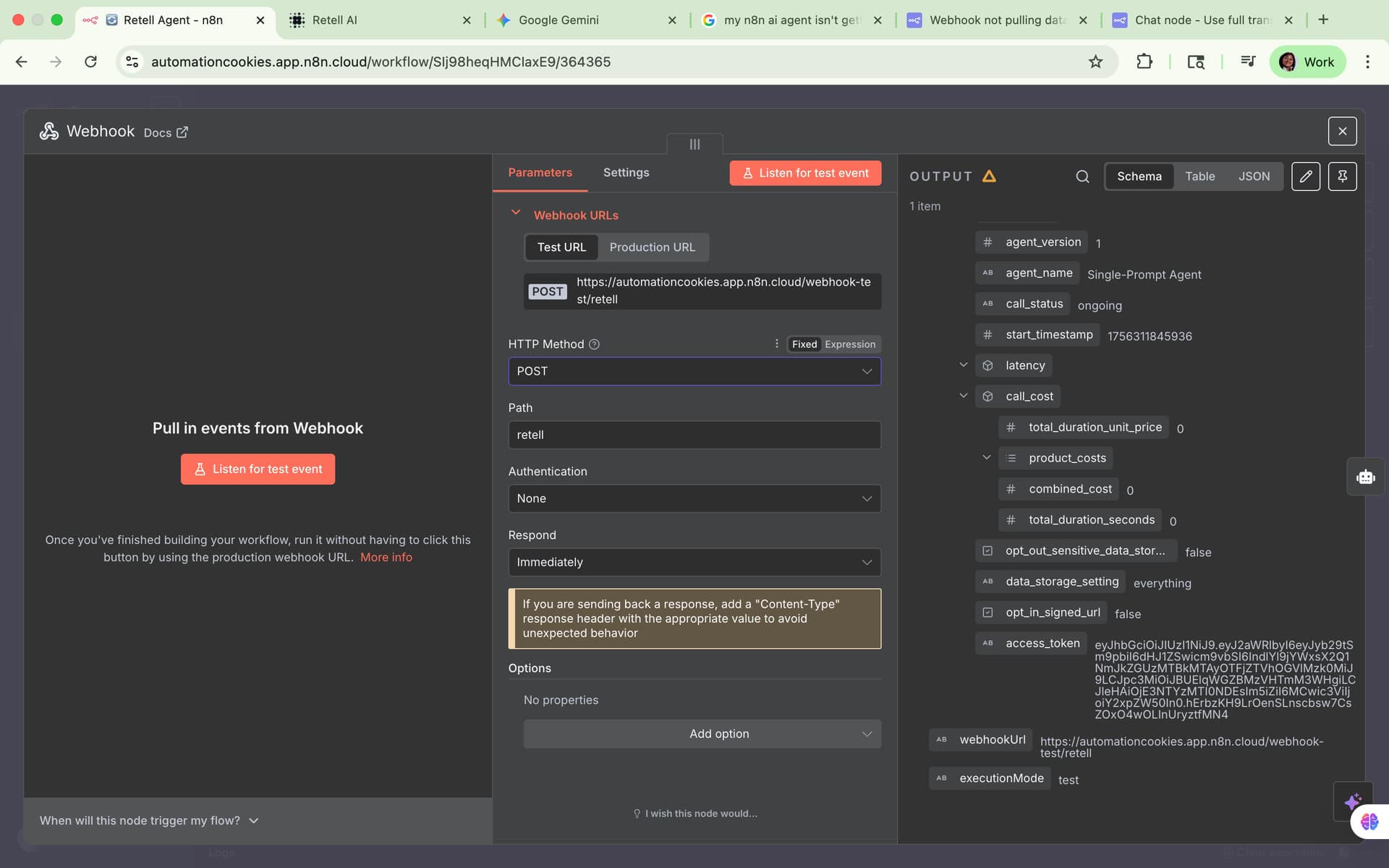Select the Production URL toggle

(x=652, y=247)
